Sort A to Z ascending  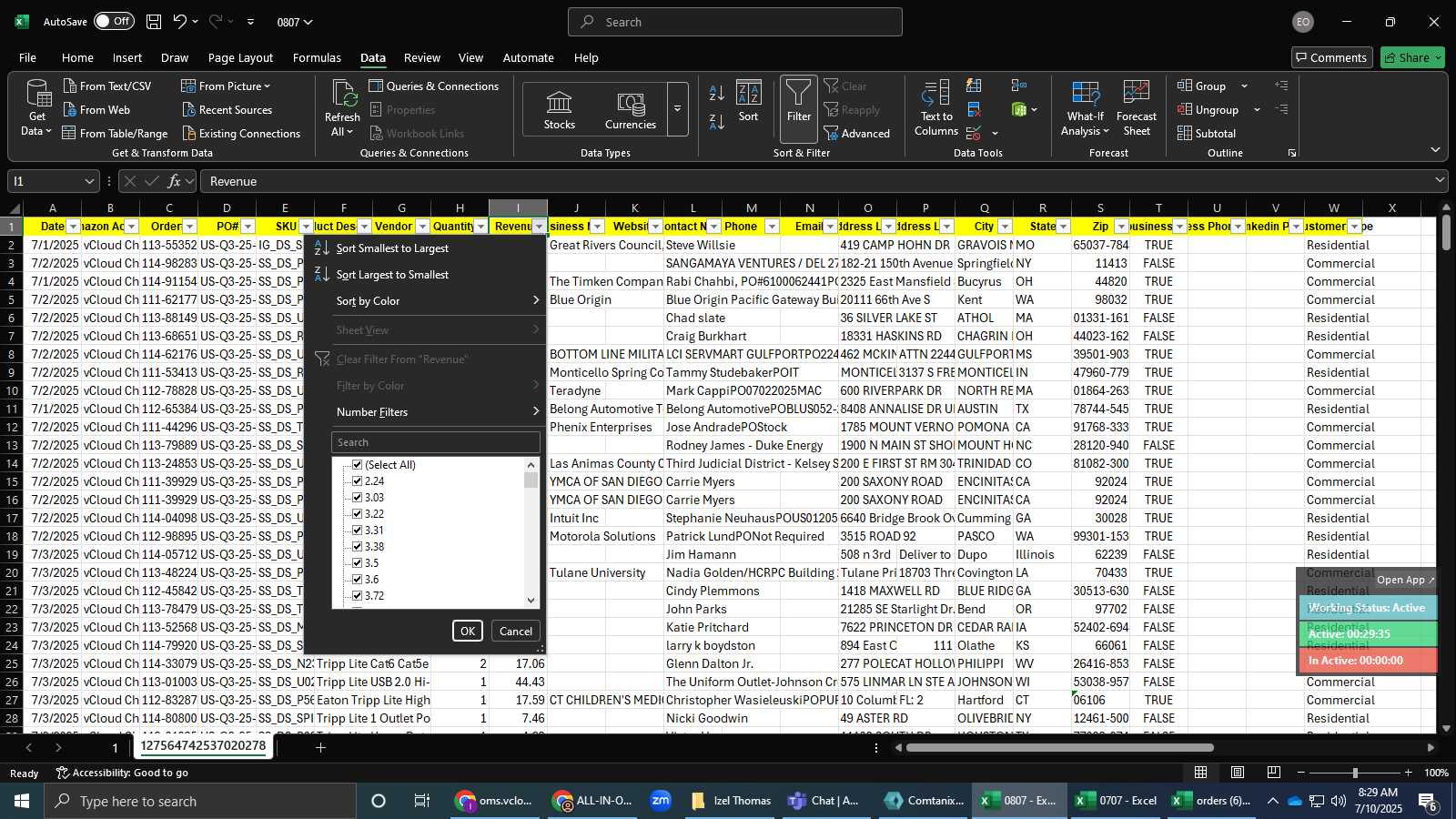pyautogui.click(x=717, y=92)
